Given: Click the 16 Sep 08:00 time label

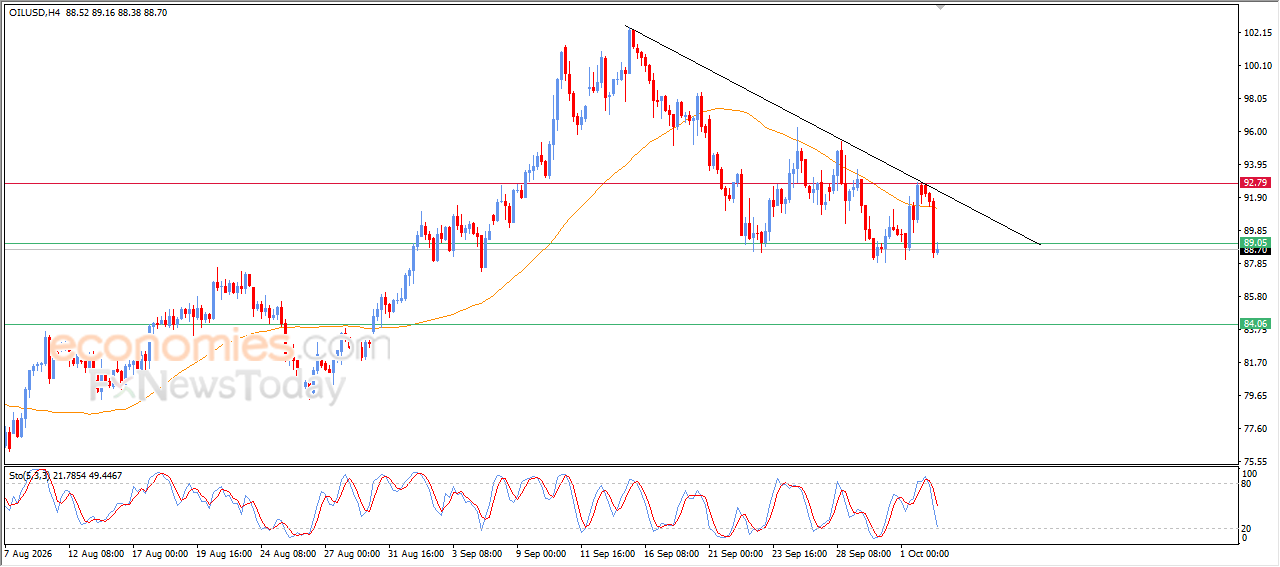Looking at the screenshot, I should tap(671, 553).
